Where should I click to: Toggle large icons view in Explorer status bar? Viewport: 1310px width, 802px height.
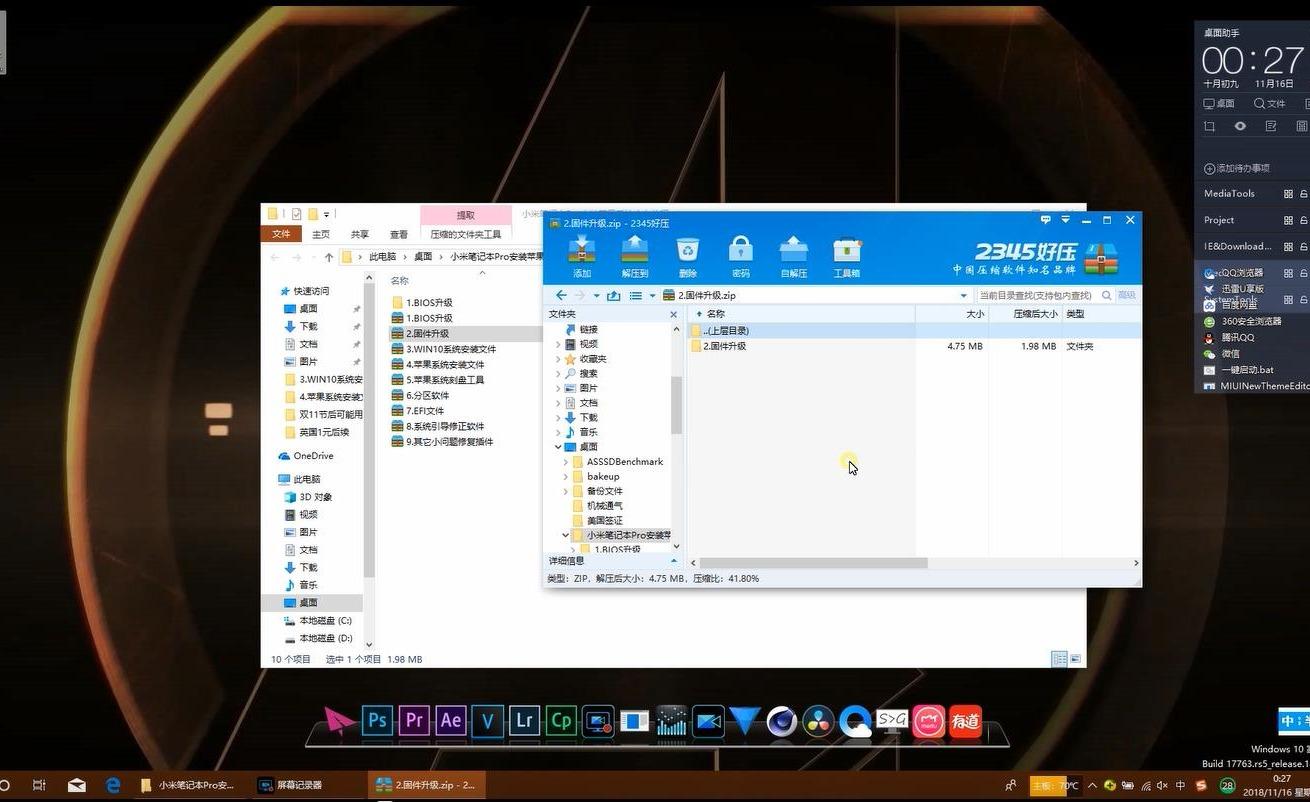point(1076,659)
